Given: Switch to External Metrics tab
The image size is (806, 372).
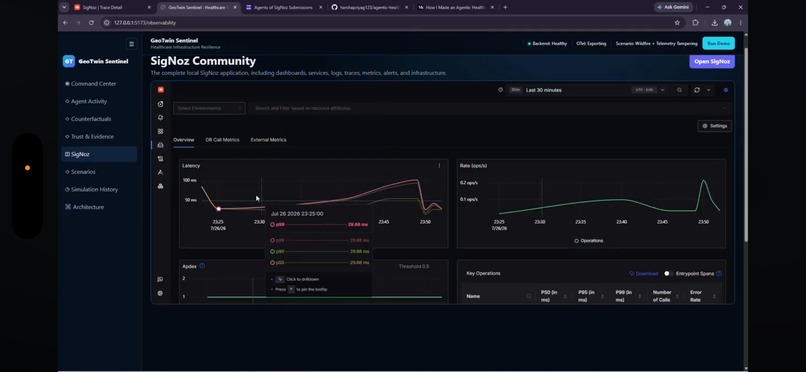Looking at the screenshot, I should tap(268, 140).
